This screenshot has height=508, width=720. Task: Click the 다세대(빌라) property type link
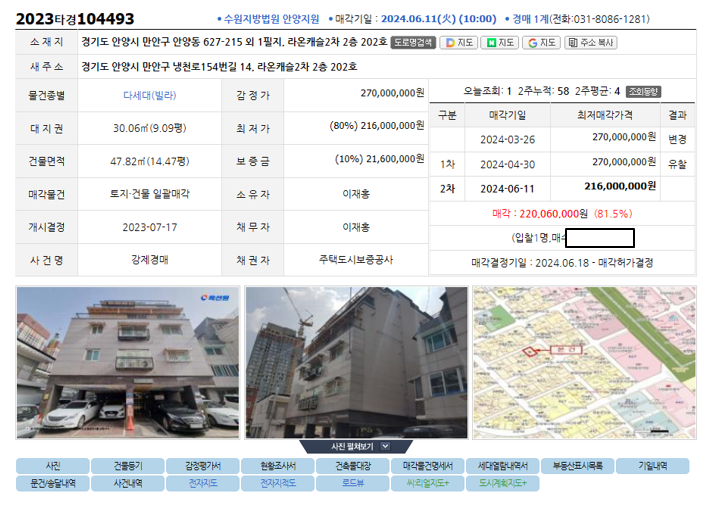pos(150,95)
